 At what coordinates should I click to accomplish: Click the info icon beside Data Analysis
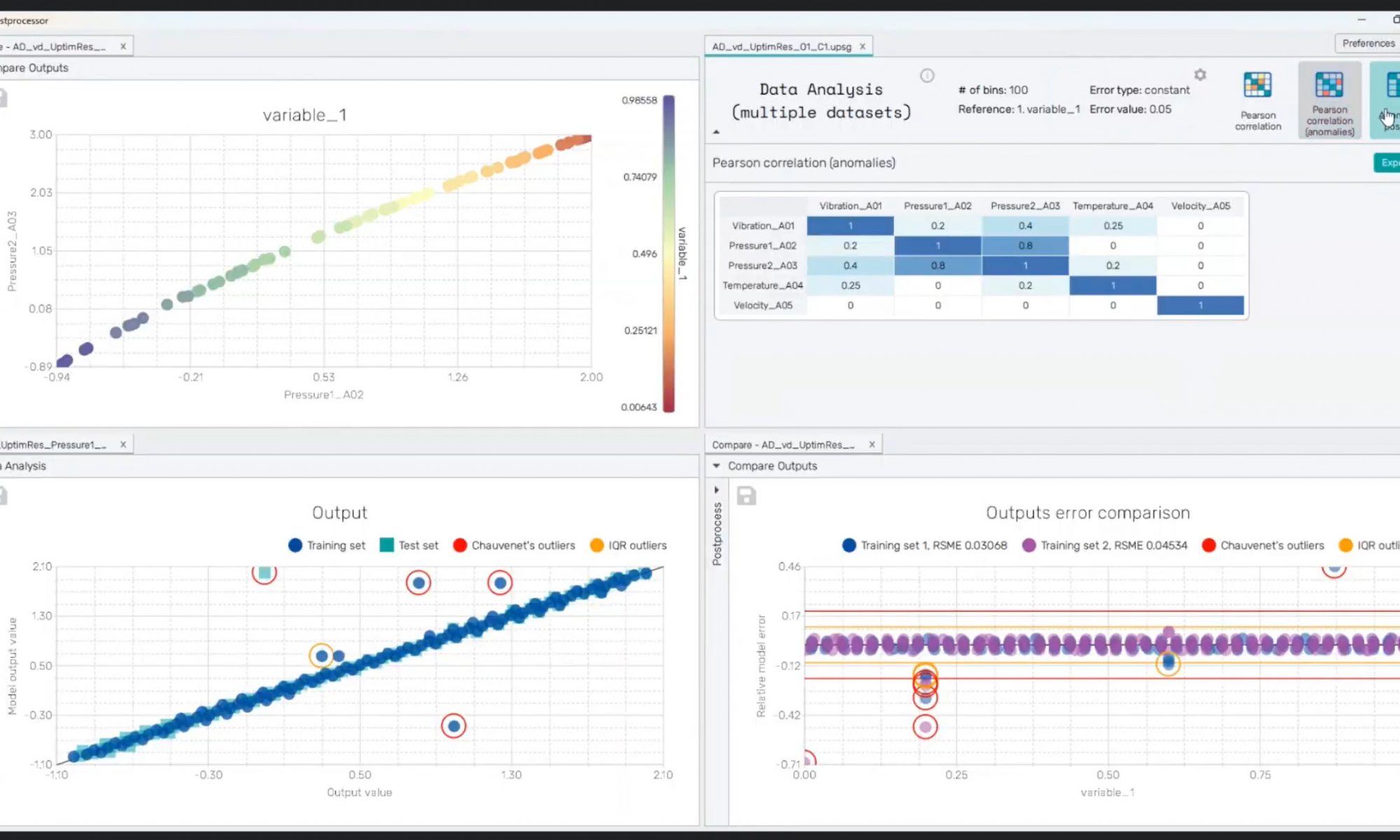coord(927,76)
